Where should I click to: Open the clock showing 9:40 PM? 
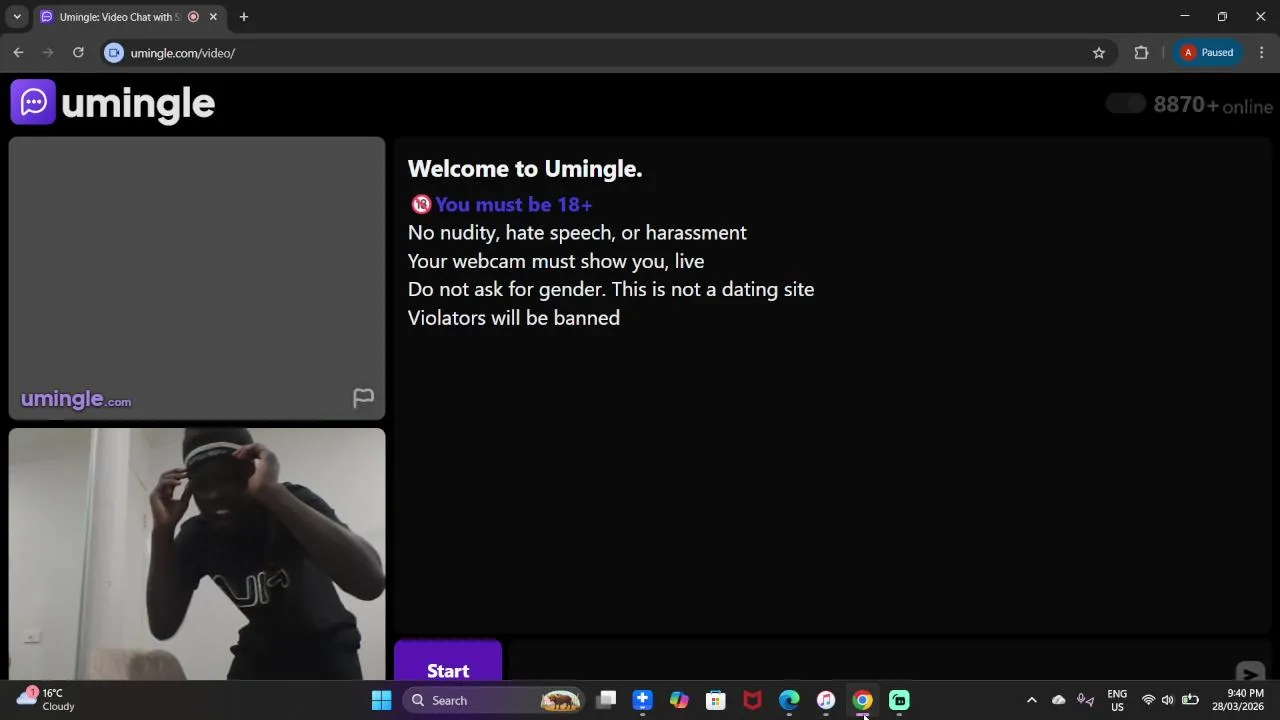pyautogui.click(x=1238, y=700)
